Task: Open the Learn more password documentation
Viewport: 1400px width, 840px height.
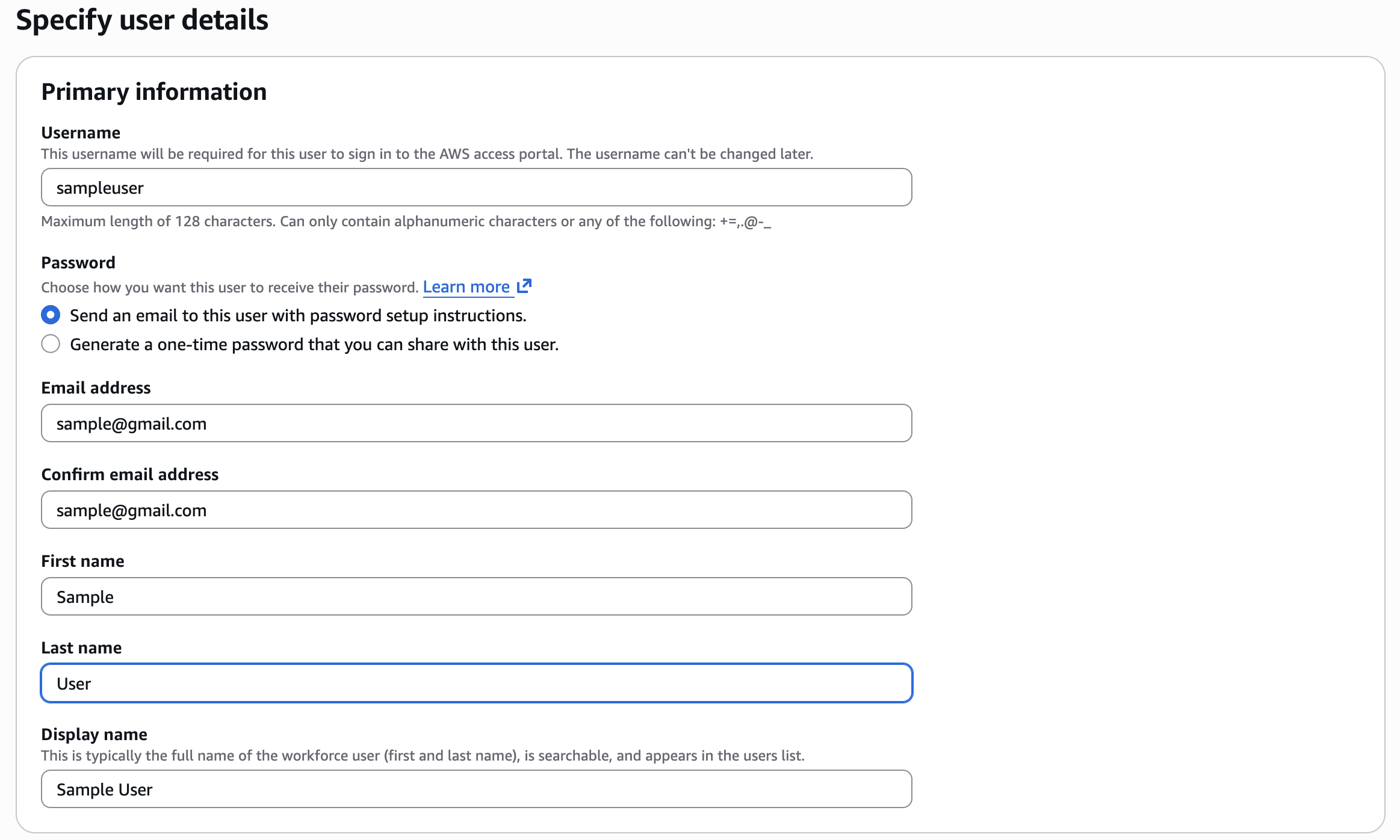Action: pos(468,286)
